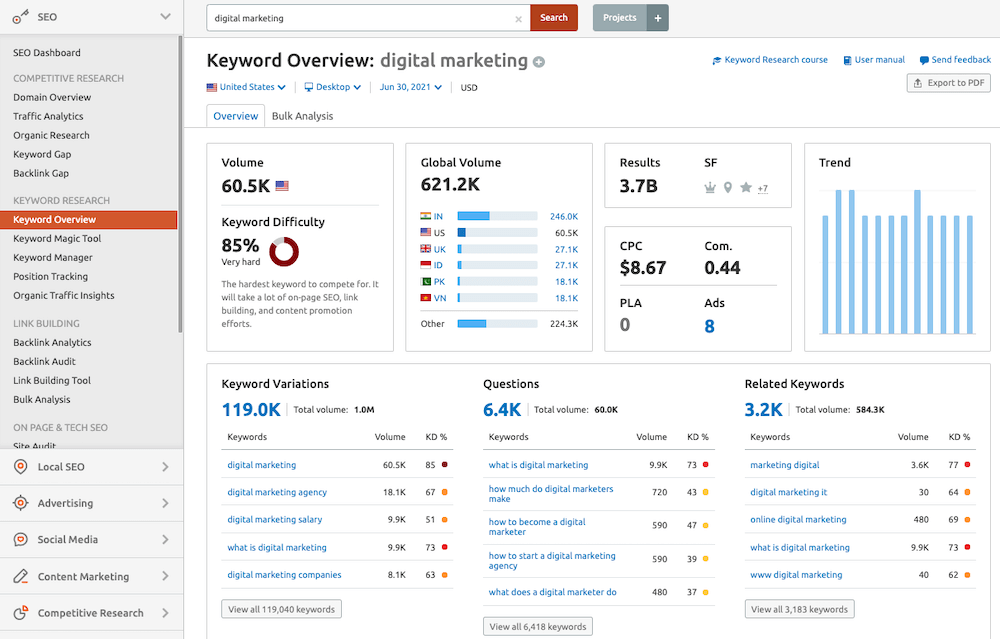
Task: Click the book icon before User manual
Action: [x=848, y=61]
